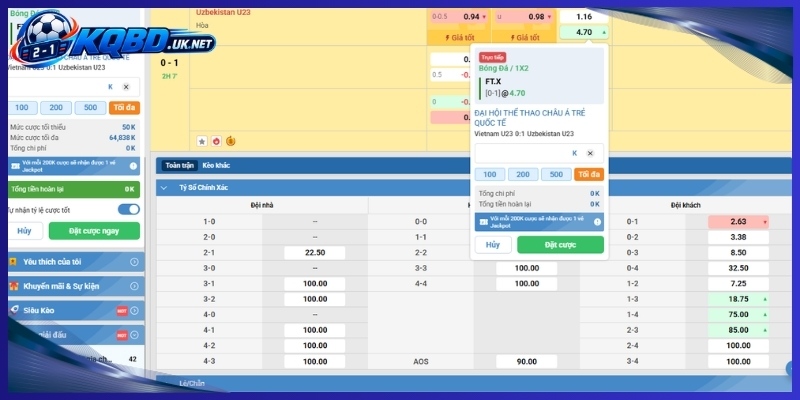Image resolution: width=800 pixels, height=400 pixels.
Task: Expand the Yêu thích của tôi section
Action: pyautogui.click(x=134, y=262)
